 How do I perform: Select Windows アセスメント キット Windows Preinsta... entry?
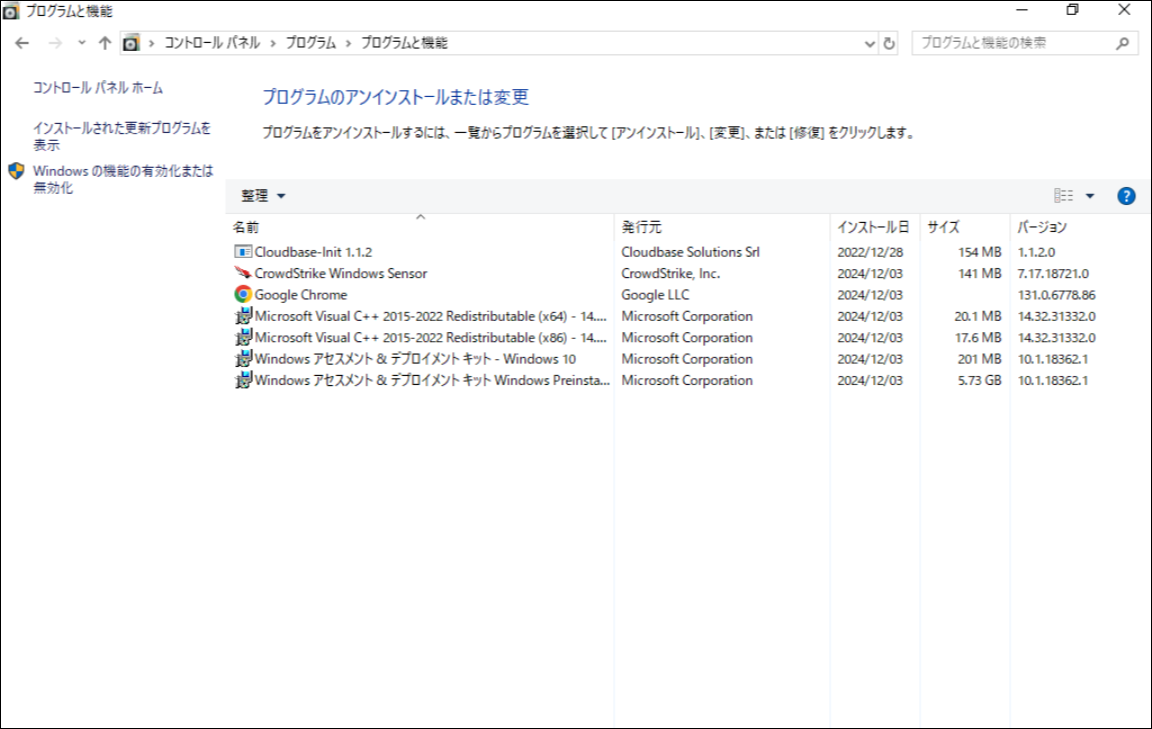432,380
